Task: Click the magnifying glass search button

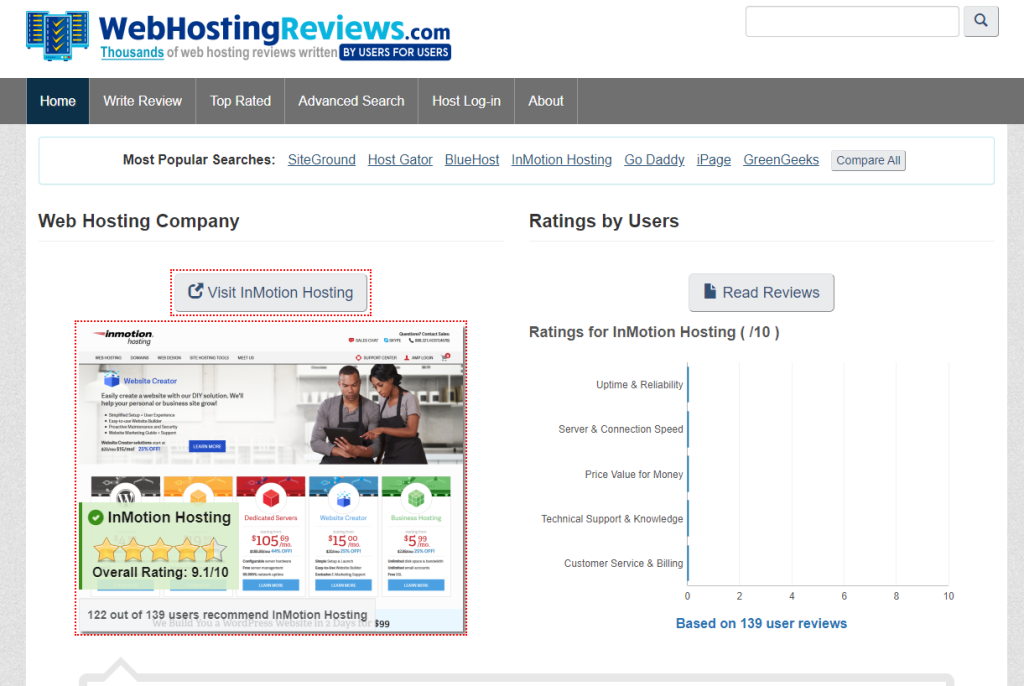Action: pyautogui.click(x=980, y=21)
